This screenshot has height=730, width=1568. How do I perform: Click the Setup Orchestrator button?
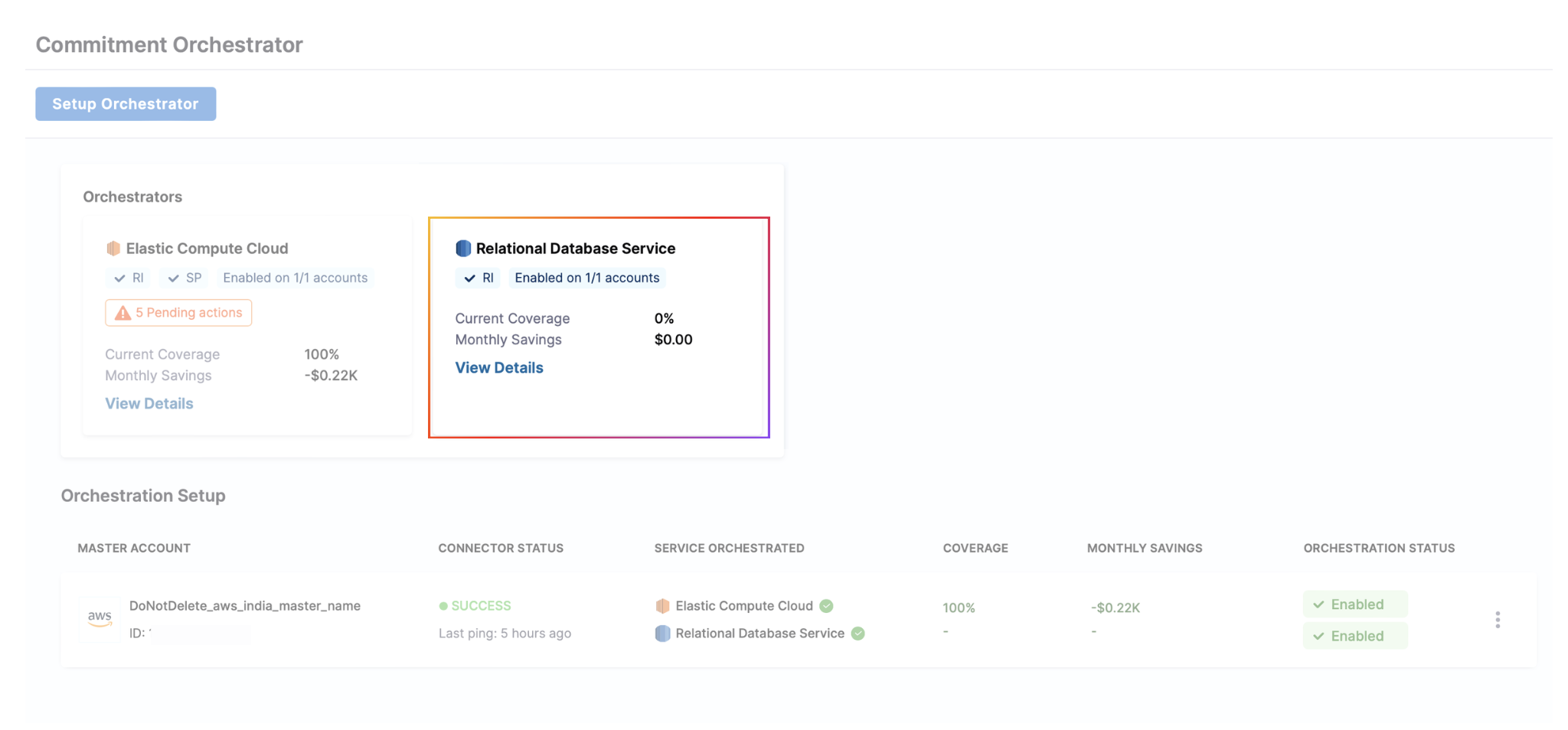click(x=126, y=104)
